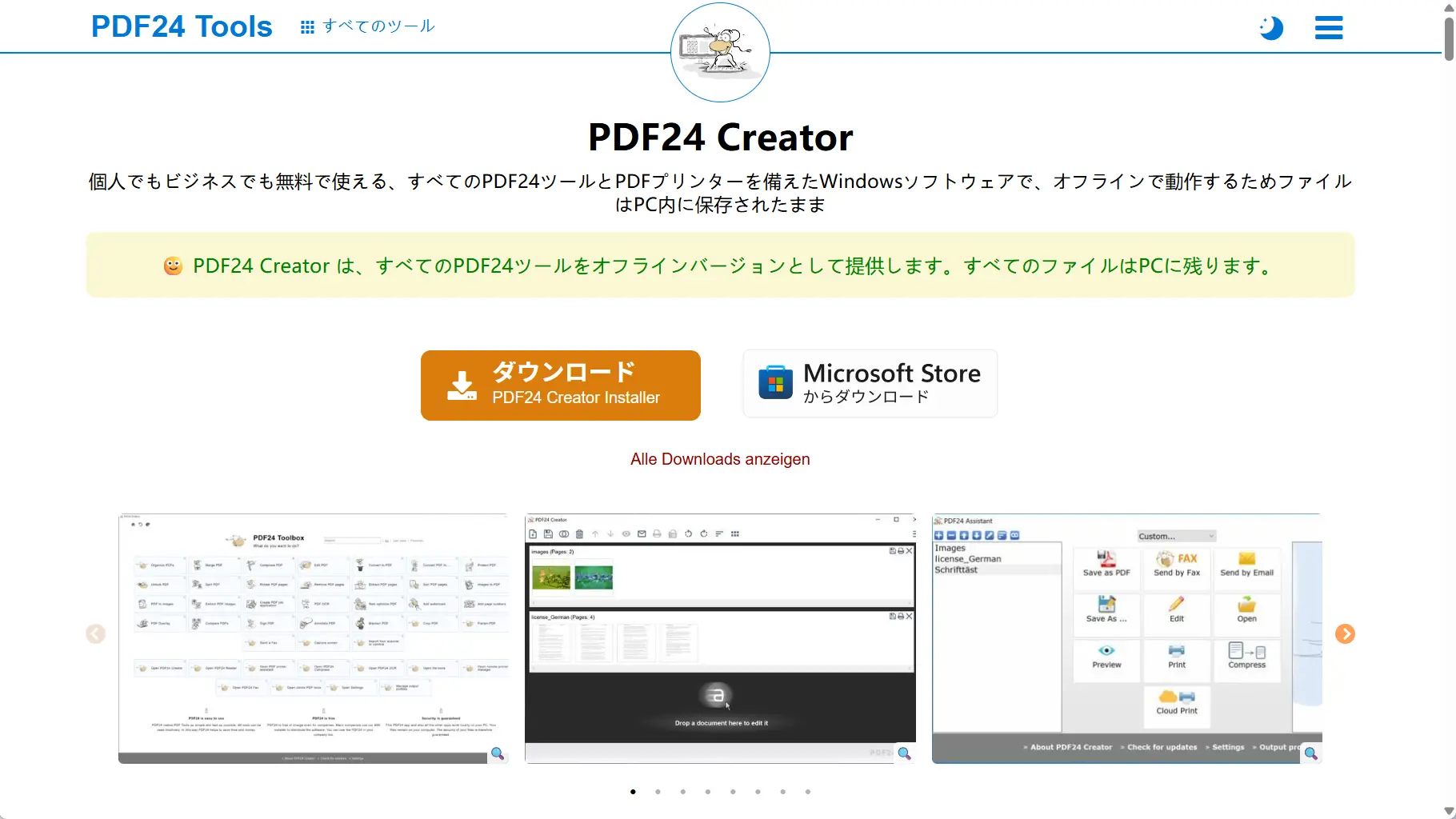Open the PDF24 Creator editor screenshot thumbnail
1456x819 pixels.
720,638
